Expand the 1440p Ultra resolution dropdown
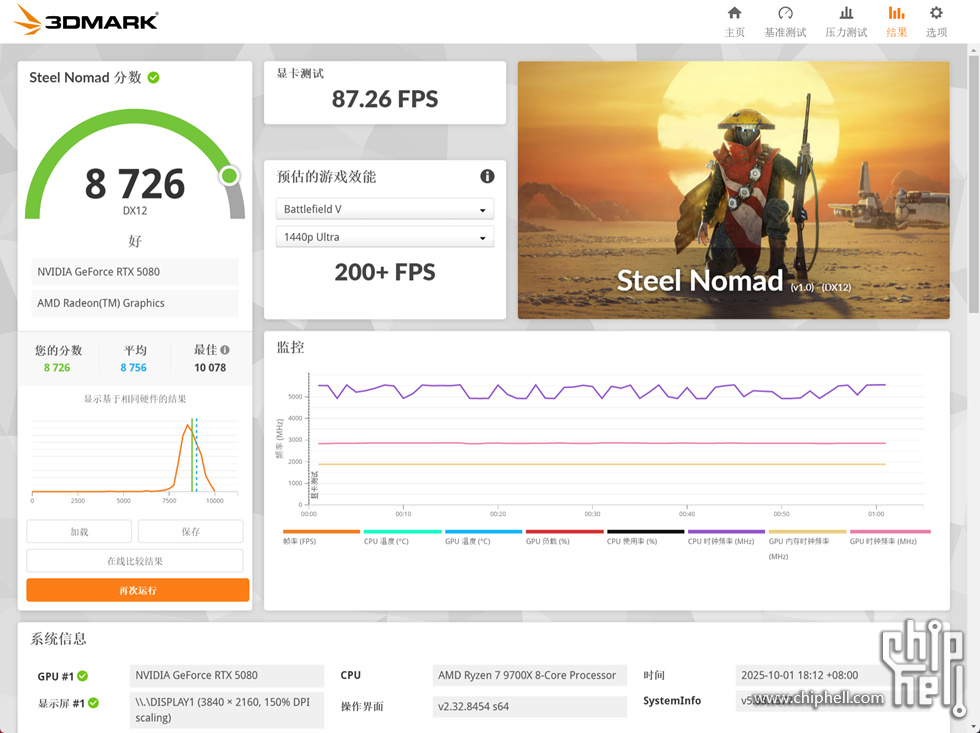Screen dimensions: 980x733 click(x=384, y=237)
